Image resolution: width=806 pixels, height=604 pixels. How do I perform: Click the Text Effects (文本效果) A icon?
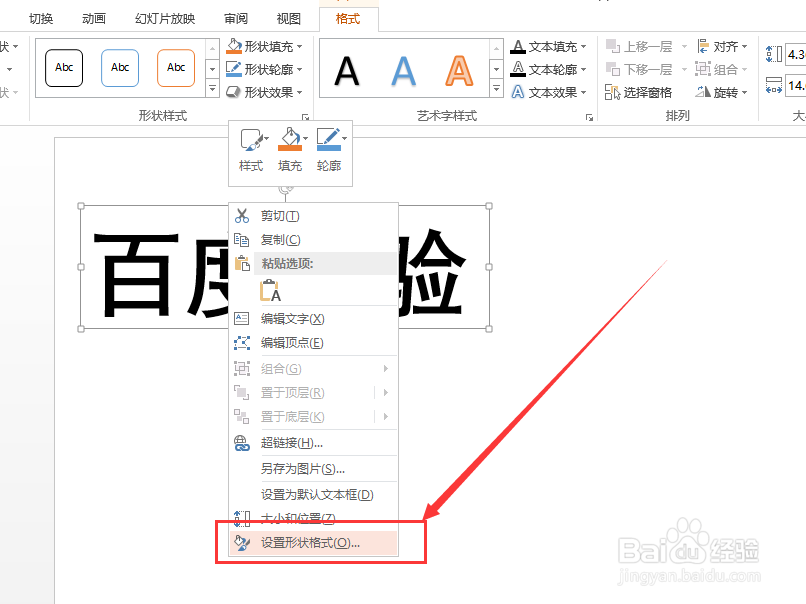(518, 92)
